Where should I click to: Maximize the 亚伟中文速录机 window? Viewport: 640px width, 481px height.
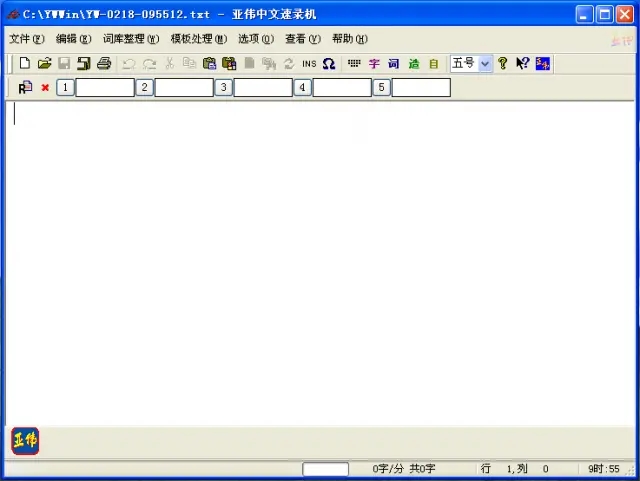[604, 15]
